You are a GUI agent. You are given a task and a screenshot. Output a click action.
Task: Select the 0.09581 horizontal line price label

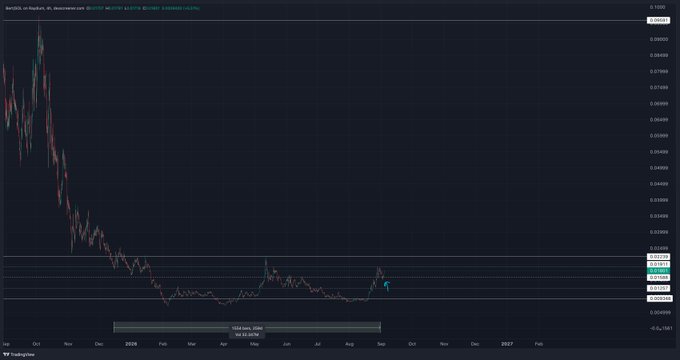pyautogui.click(x=658, y=20)
